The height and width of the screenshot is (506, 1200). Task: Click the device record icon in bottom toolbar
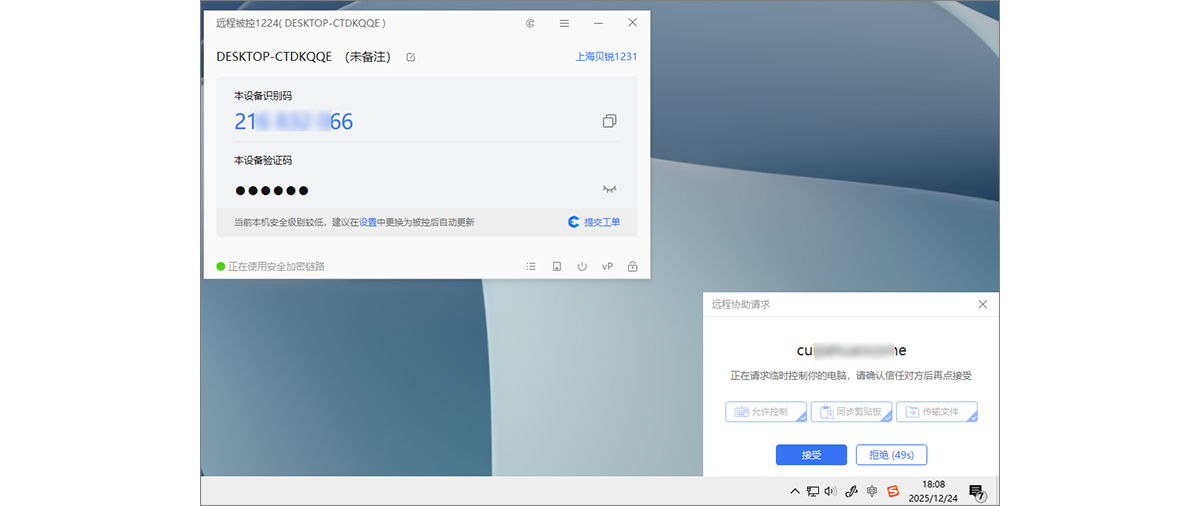coord(557,267)
